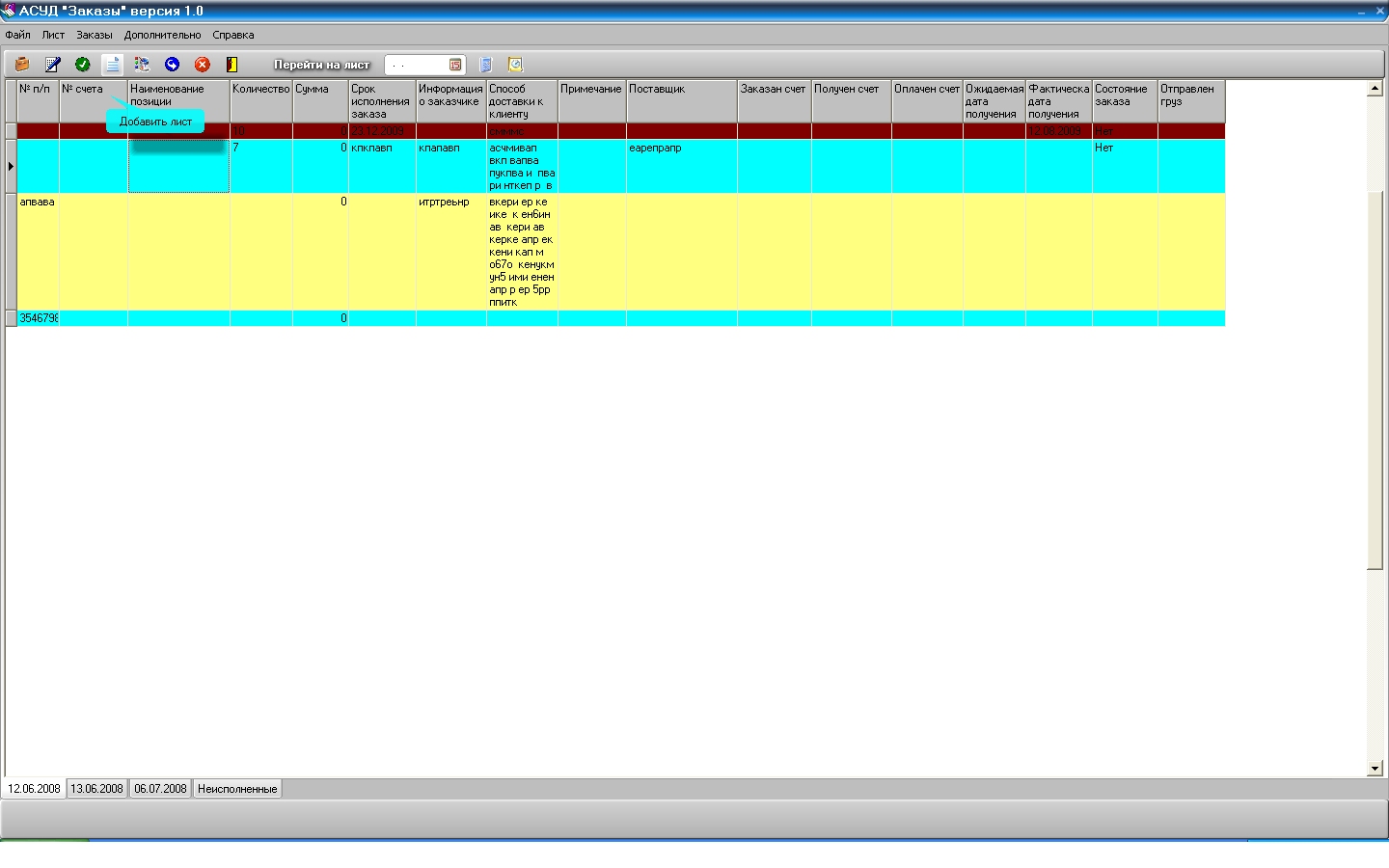Click the Срок исполнения заказа column header
Viewport: 1389px width, 868px height.
(x=382, y=101)
